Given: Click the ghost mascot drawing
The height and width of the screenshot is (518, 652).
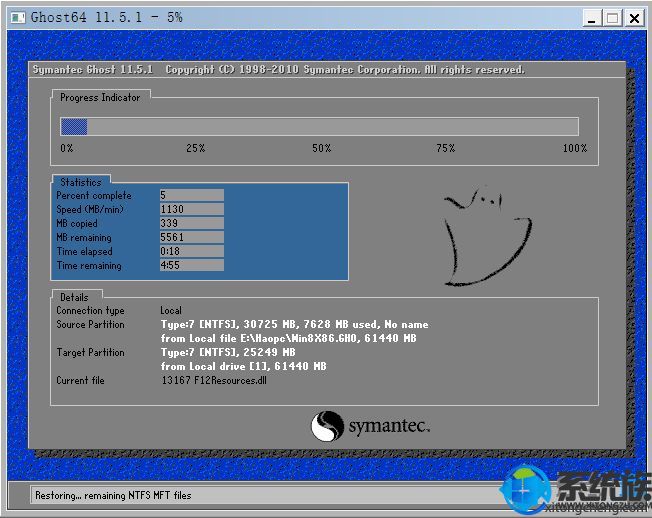Looking at the screenshot, I should point(487,237).
